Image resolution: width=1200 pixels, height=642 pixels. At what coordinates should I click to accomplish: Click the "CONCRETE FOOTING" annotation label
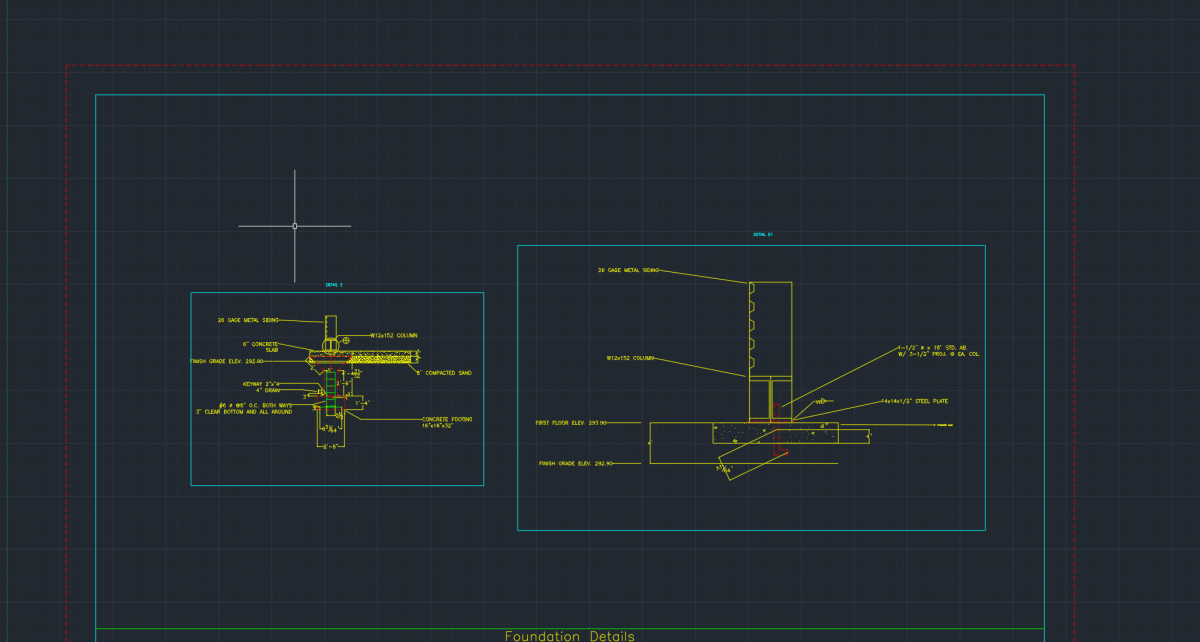[446, 419]
